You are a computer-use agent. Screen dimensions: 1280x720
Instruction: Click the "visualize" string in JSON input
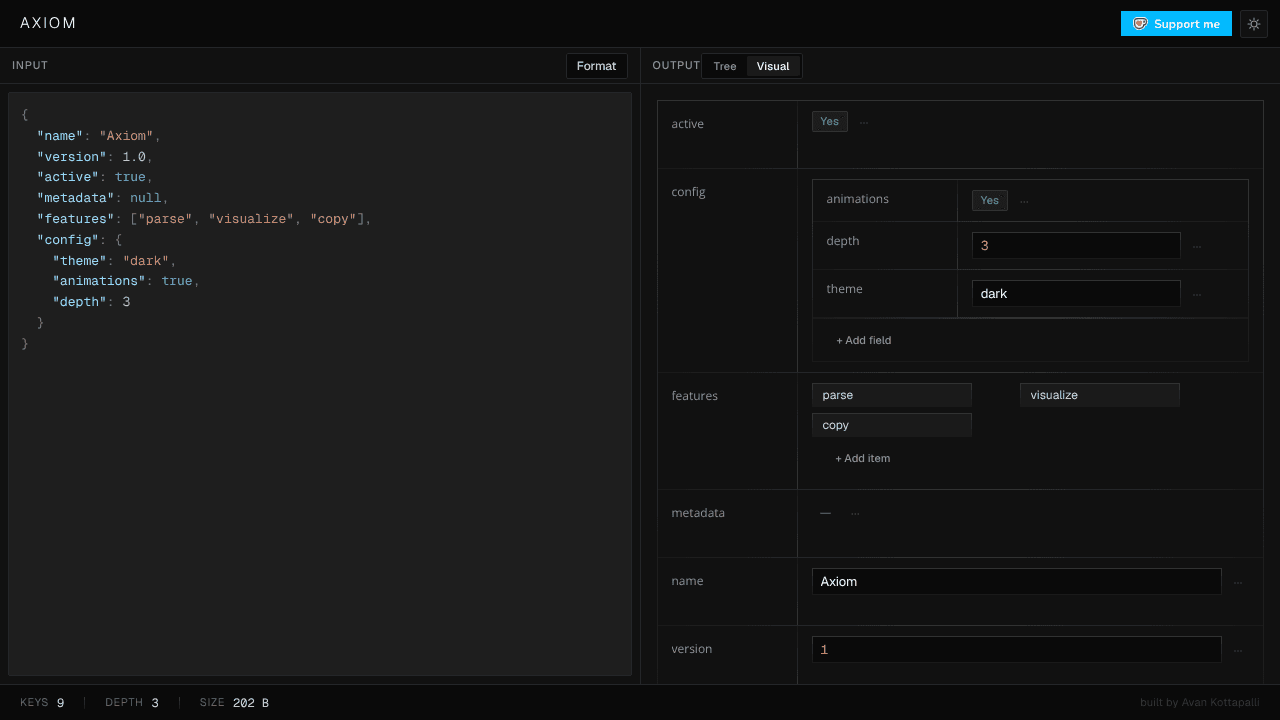251,219
